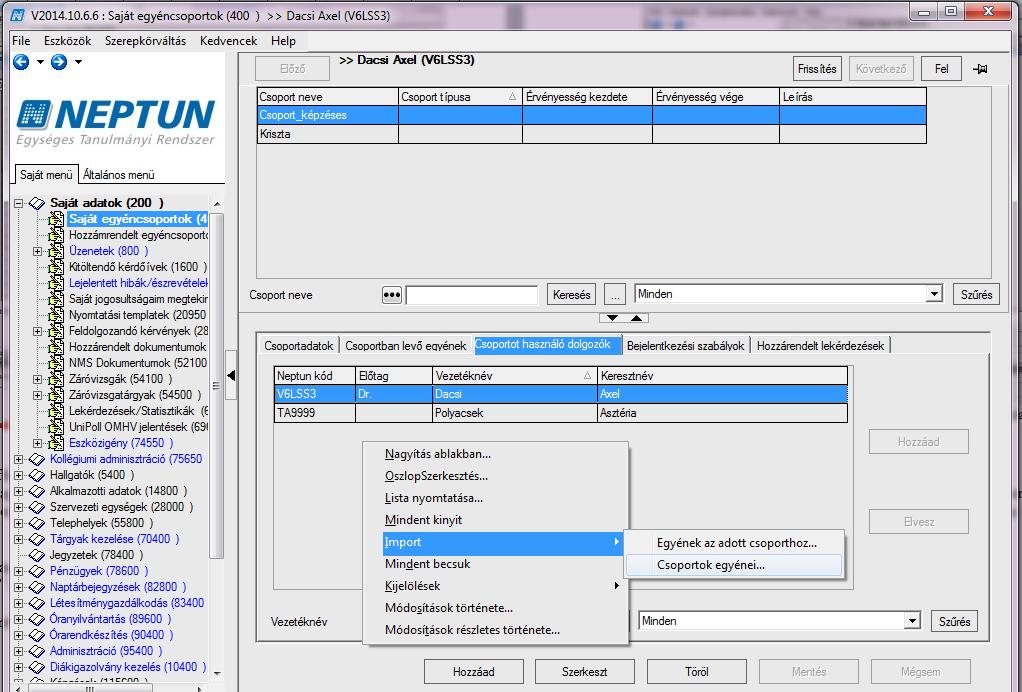Click the Pénzügyek folder icon
The image size is (1022, 692).
(37, 571)
